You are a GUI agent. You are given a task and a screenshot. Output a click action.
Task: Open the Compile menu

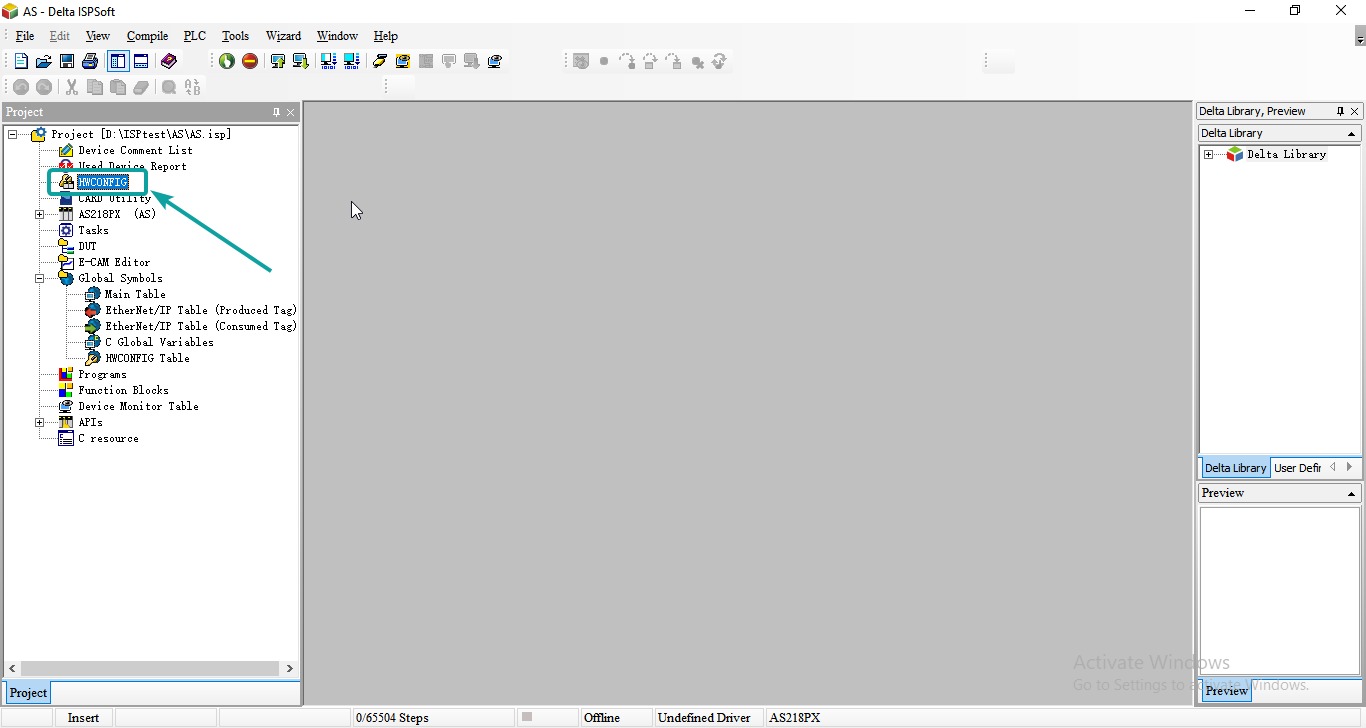[147, 36]
